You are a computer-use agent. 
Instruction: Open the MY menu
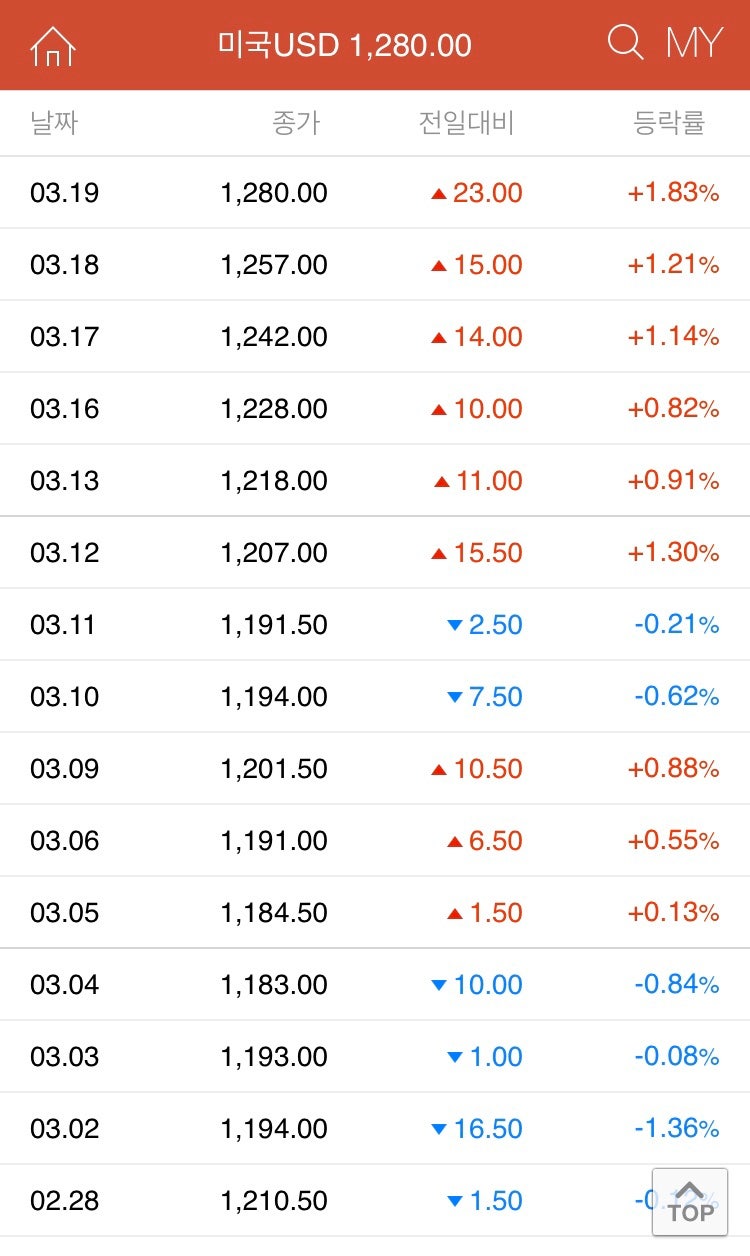pos(694,43)
